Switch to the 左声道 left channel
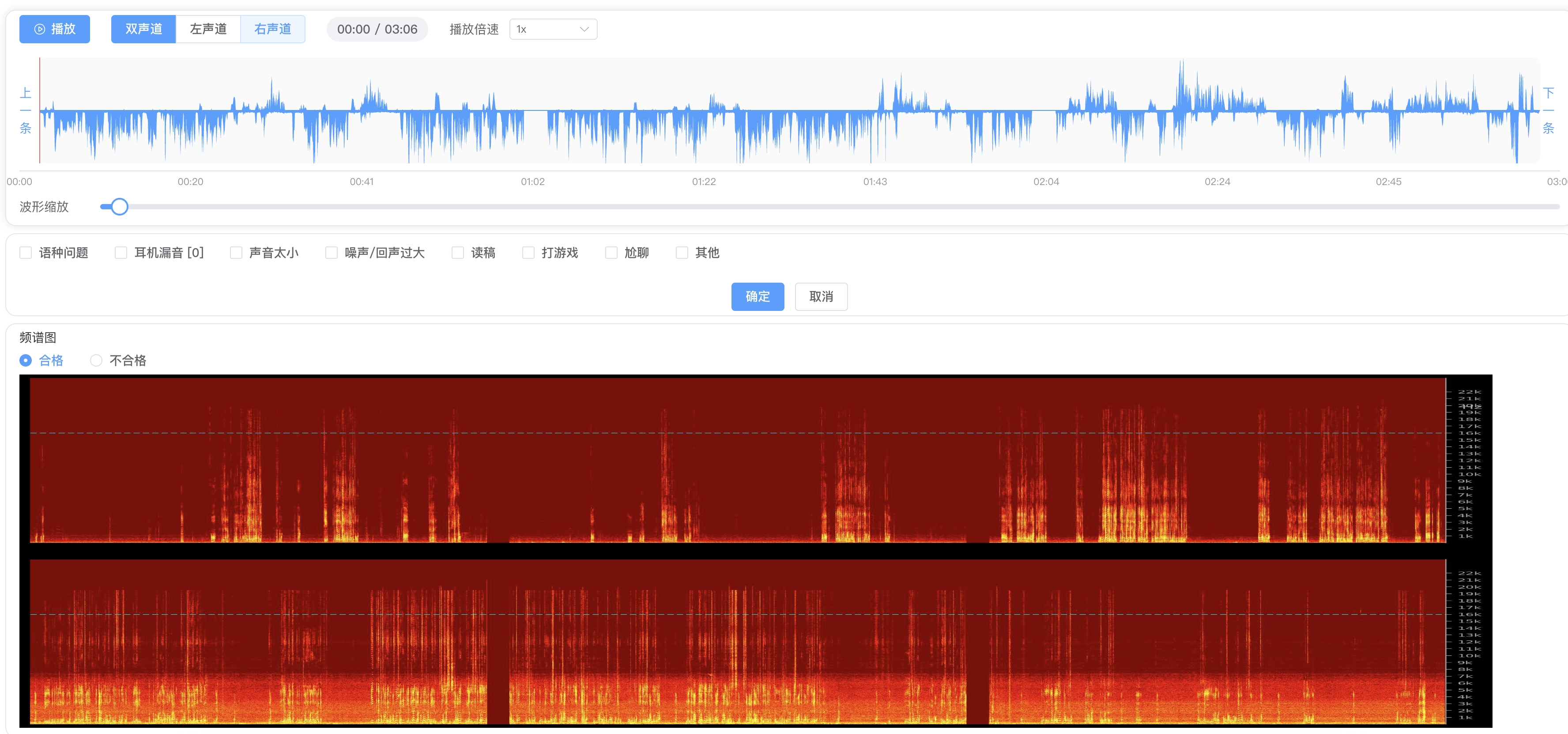1568x734 pixels. [x=208, y=29]
